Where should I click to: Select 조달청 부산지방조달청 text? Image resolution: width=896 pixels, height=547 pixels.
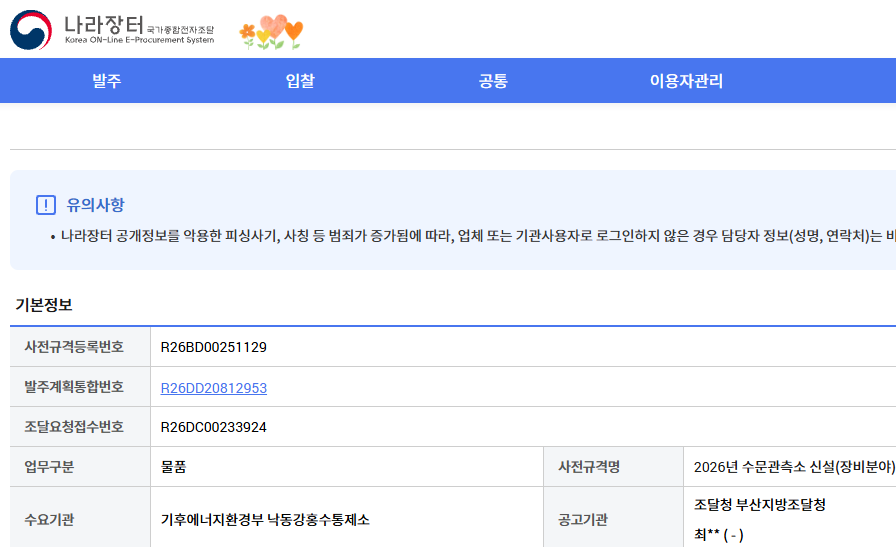pos(760,505)
